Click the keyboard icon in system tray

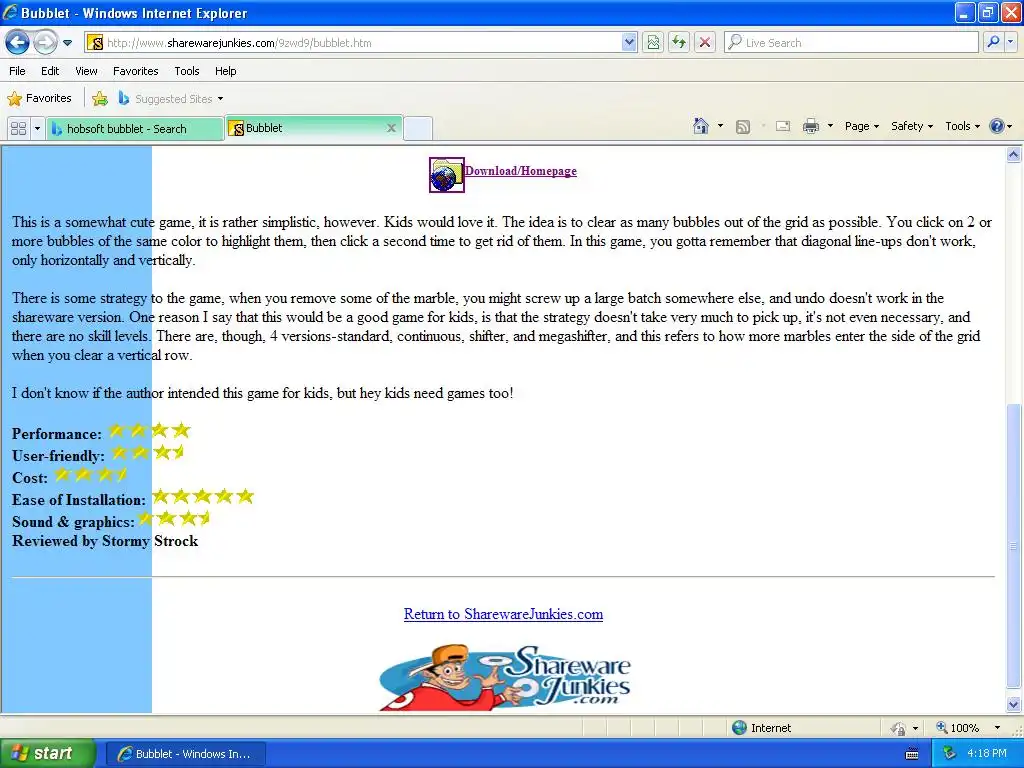912,754
